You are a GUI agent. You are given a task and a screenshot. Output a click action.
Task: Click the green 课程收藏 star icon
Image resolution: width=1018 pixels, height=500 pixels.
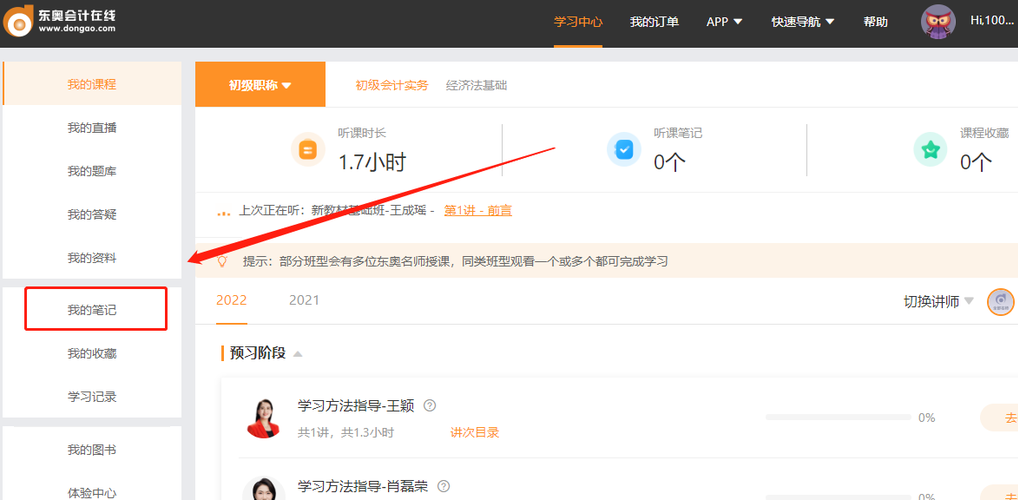tap(930, 150)
